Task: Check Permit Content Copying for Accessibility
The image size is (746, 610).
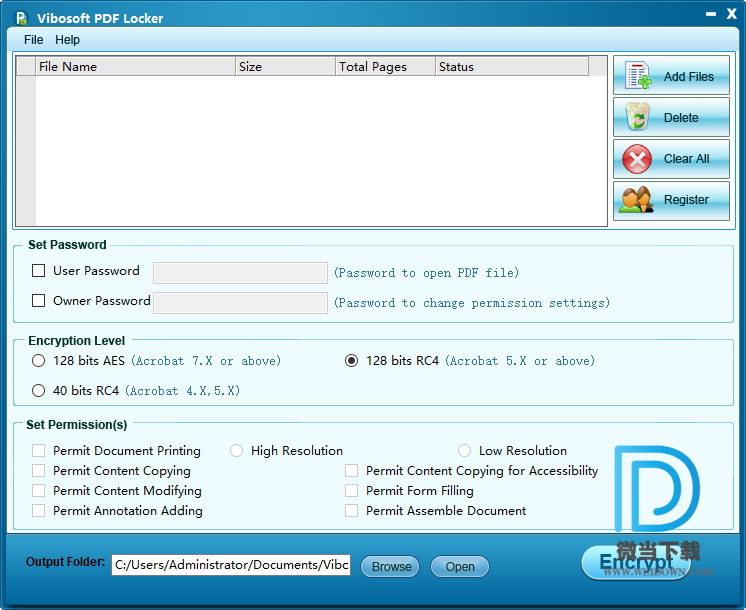Action: click(x=352, y=471)
